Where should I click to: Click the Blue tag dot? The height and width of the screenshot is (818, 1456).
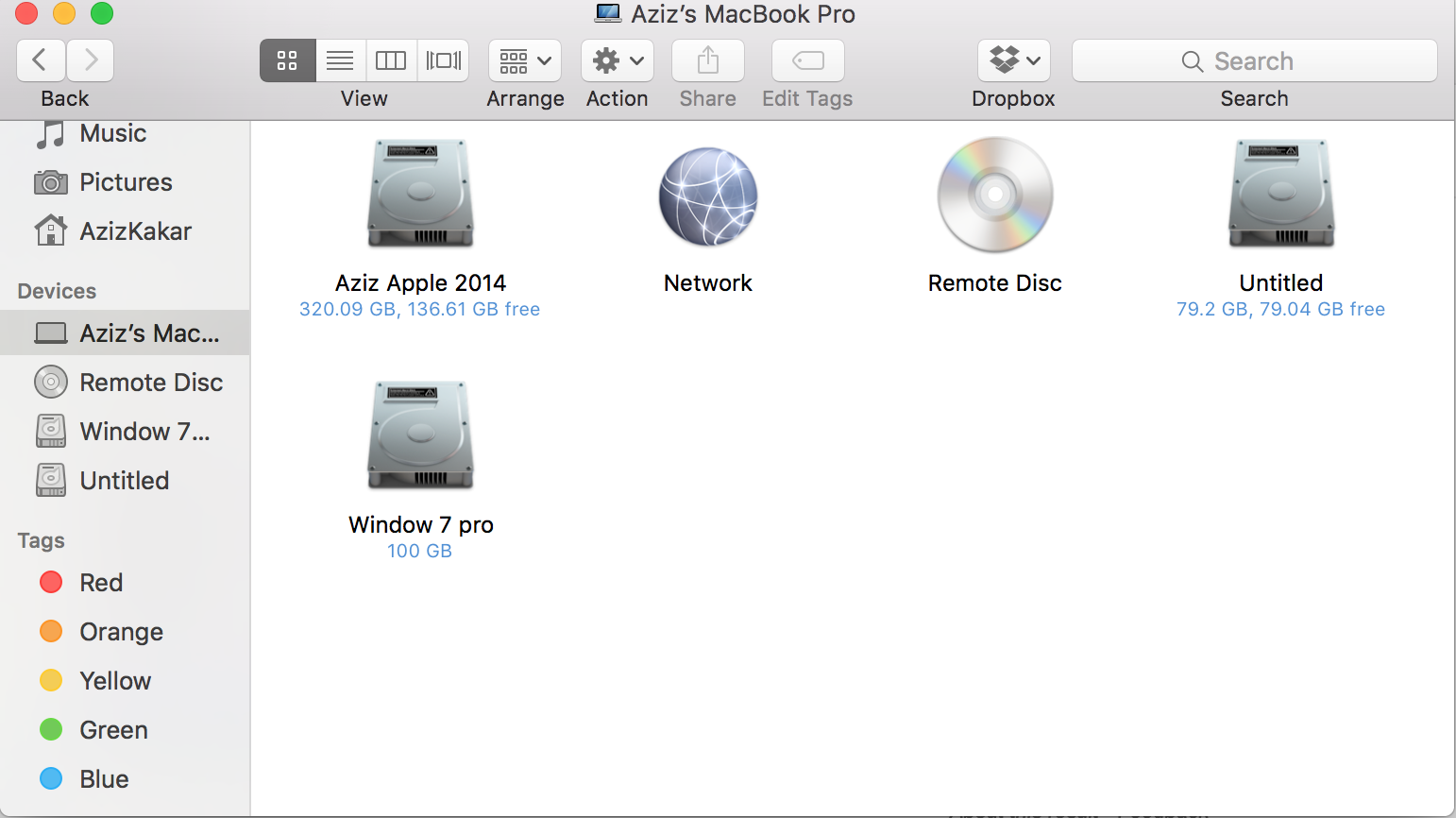click(x=51, y=779)
